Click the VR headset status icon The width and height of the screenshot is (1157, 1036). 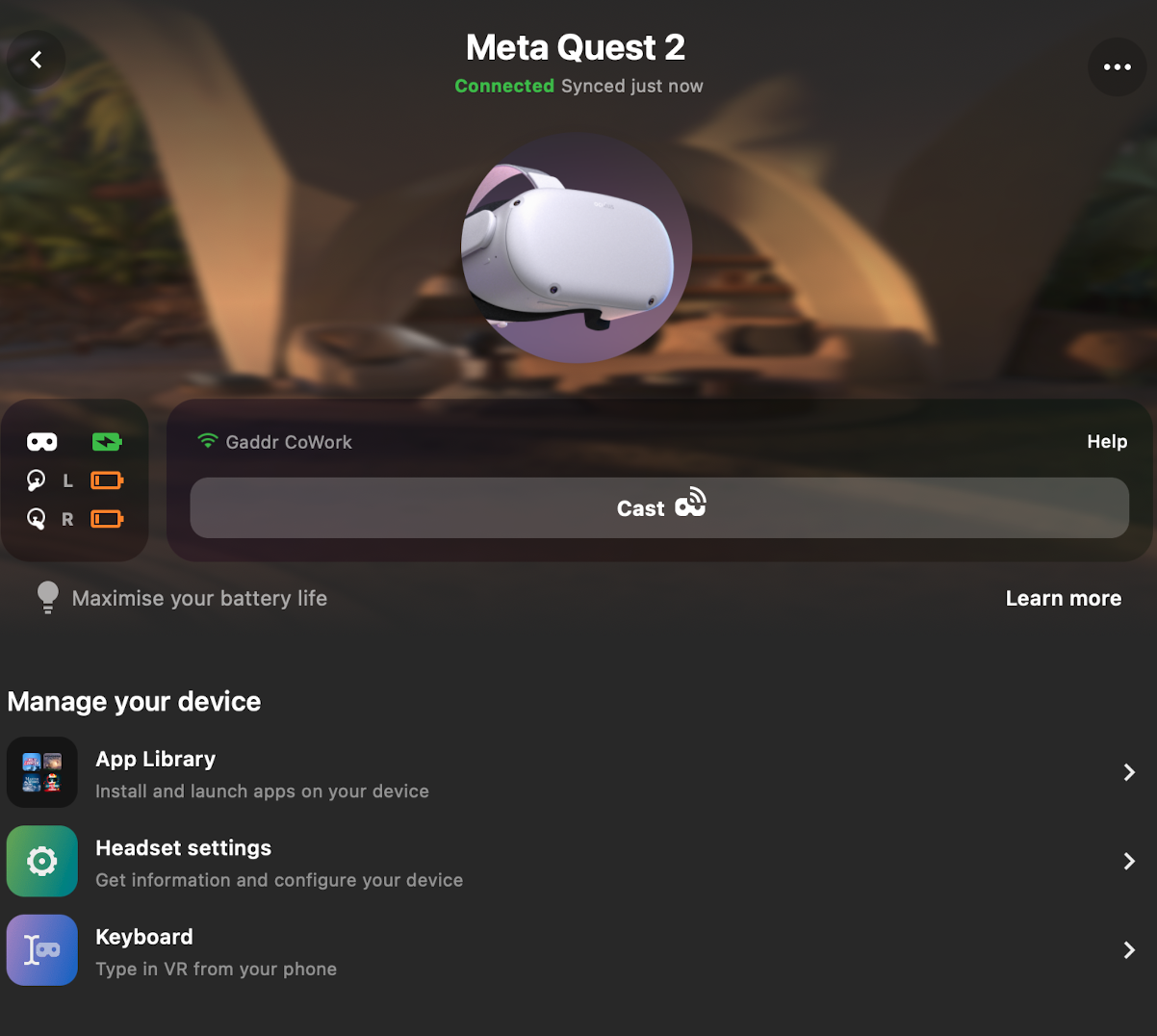41,442
